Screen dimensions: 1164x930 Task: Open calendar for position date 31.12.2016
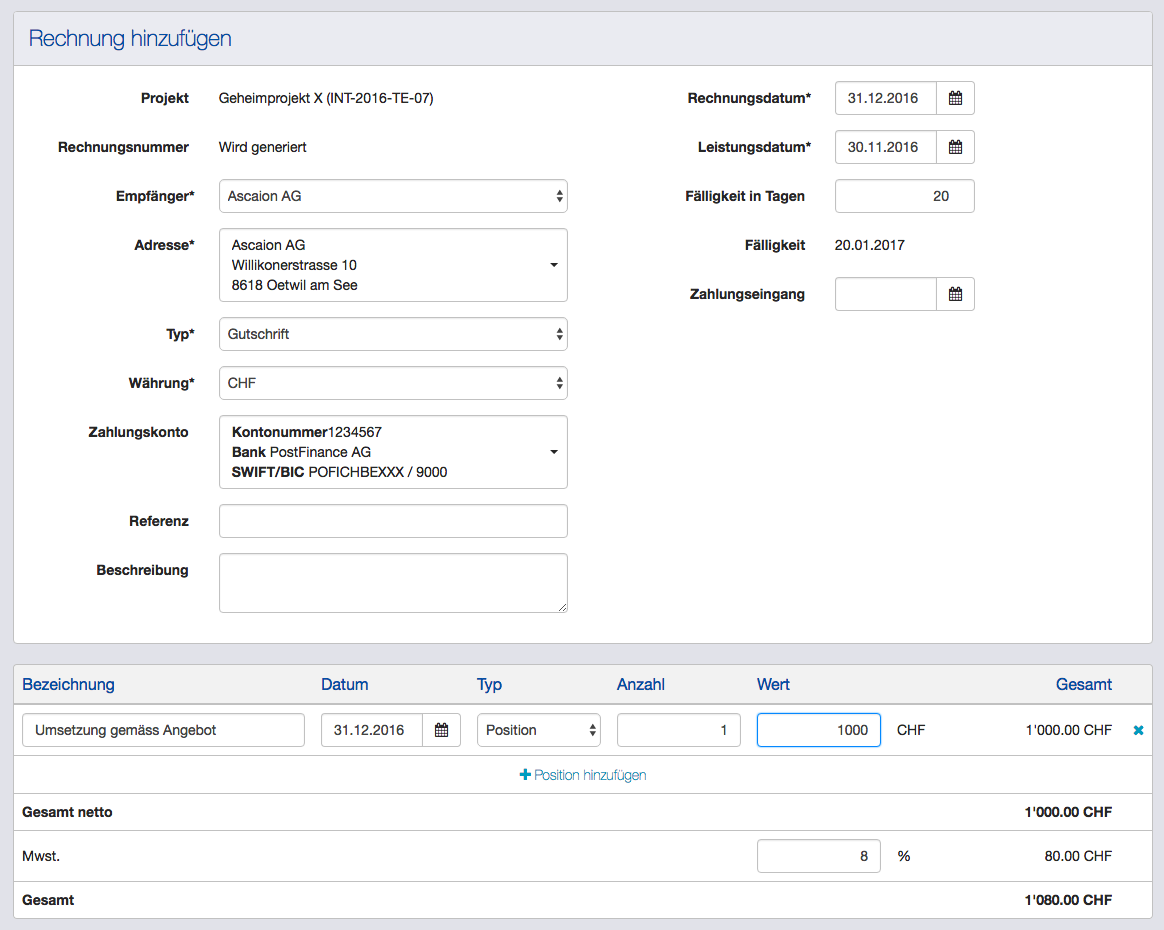tap(442, 730)
